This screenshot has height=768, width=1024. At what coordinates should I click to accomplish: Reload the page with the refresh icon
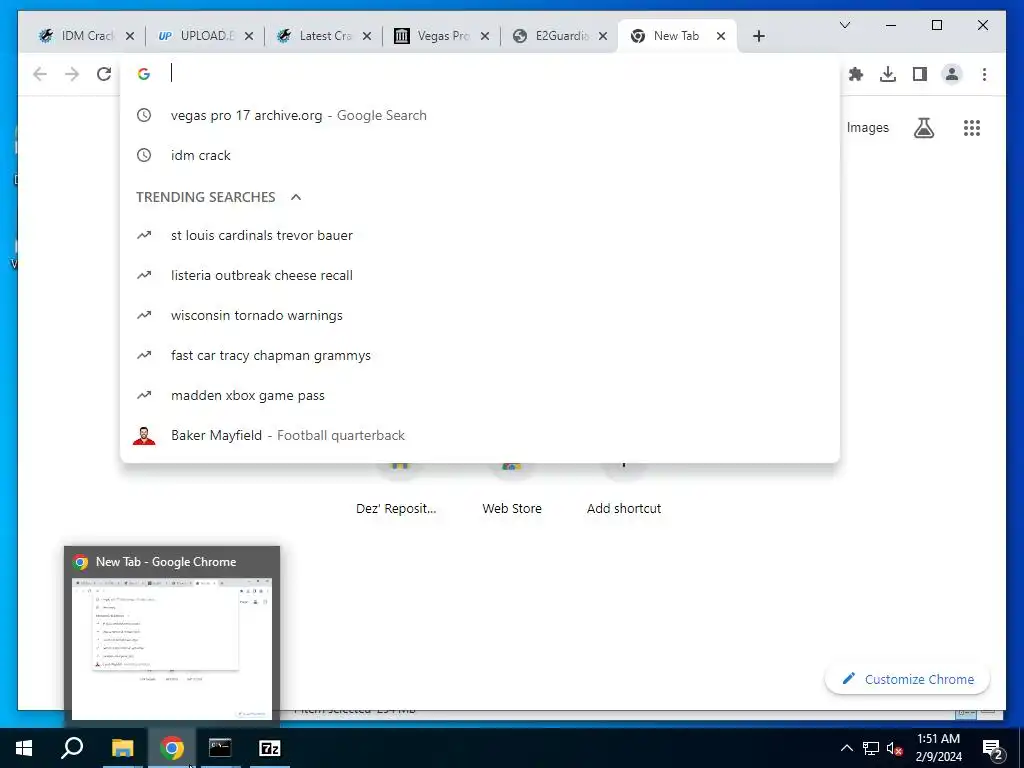pyautogui.click(x=104, y=74)
